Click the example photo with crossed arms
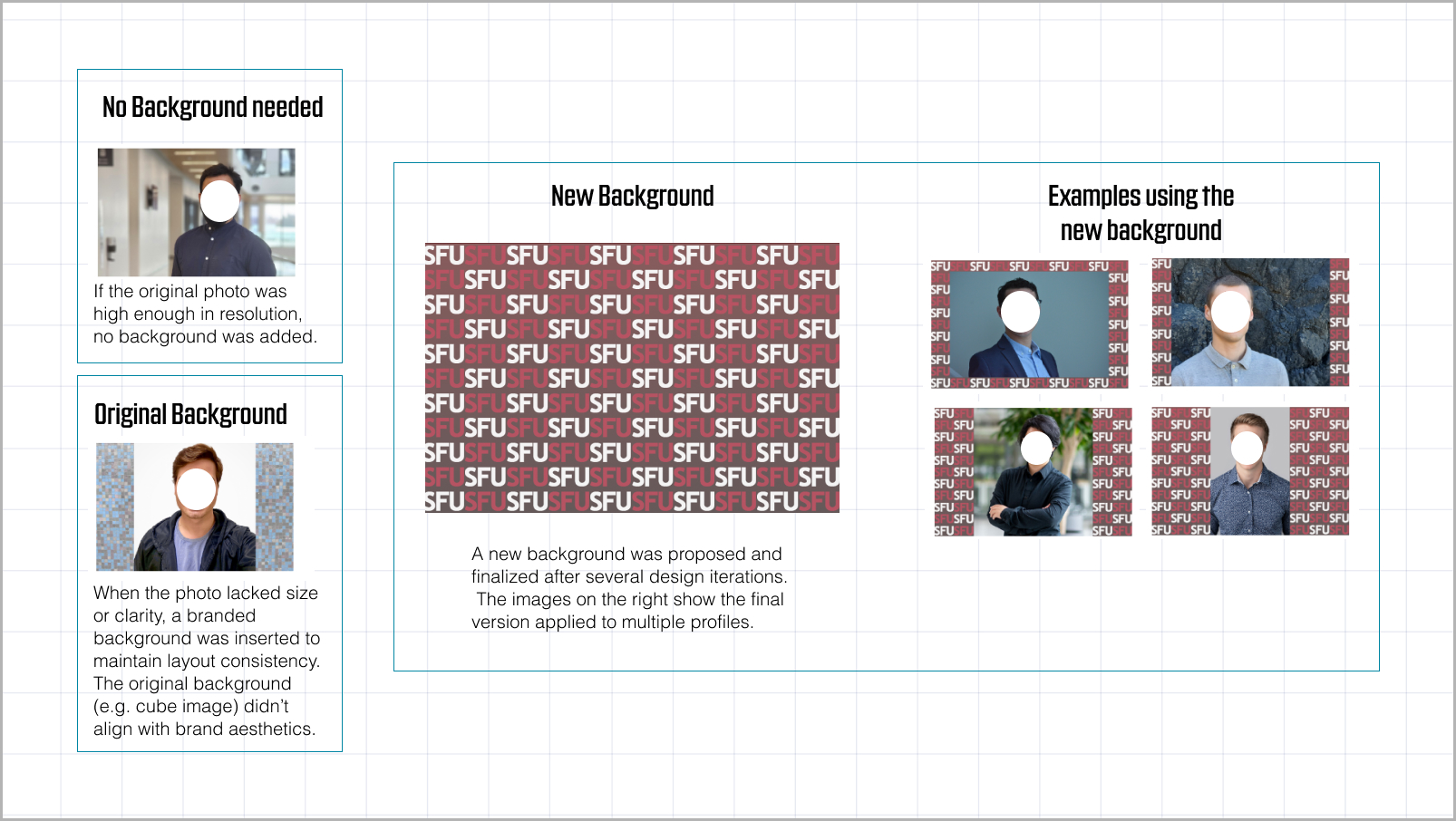The image size is (1456, 821). tap(1033, 472)
